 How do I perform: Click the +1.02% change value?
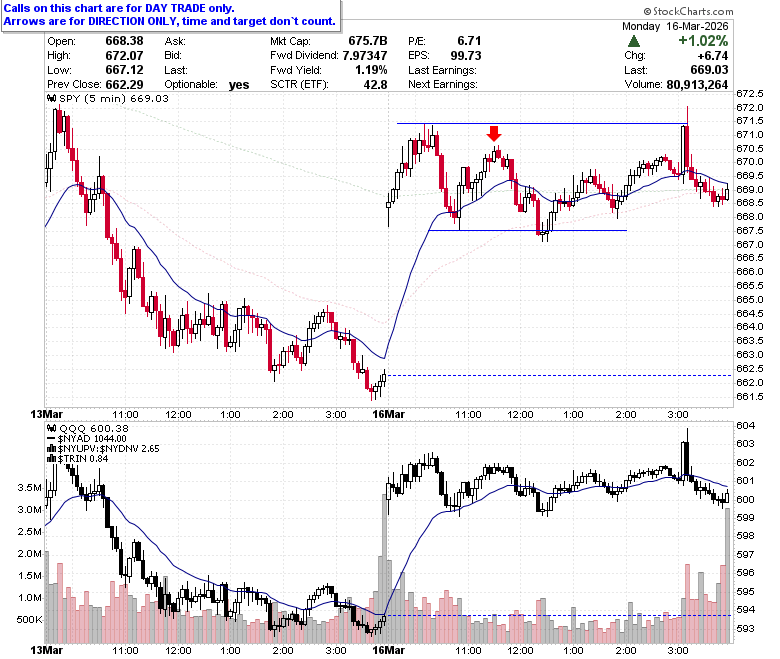[x=703, y=41]
